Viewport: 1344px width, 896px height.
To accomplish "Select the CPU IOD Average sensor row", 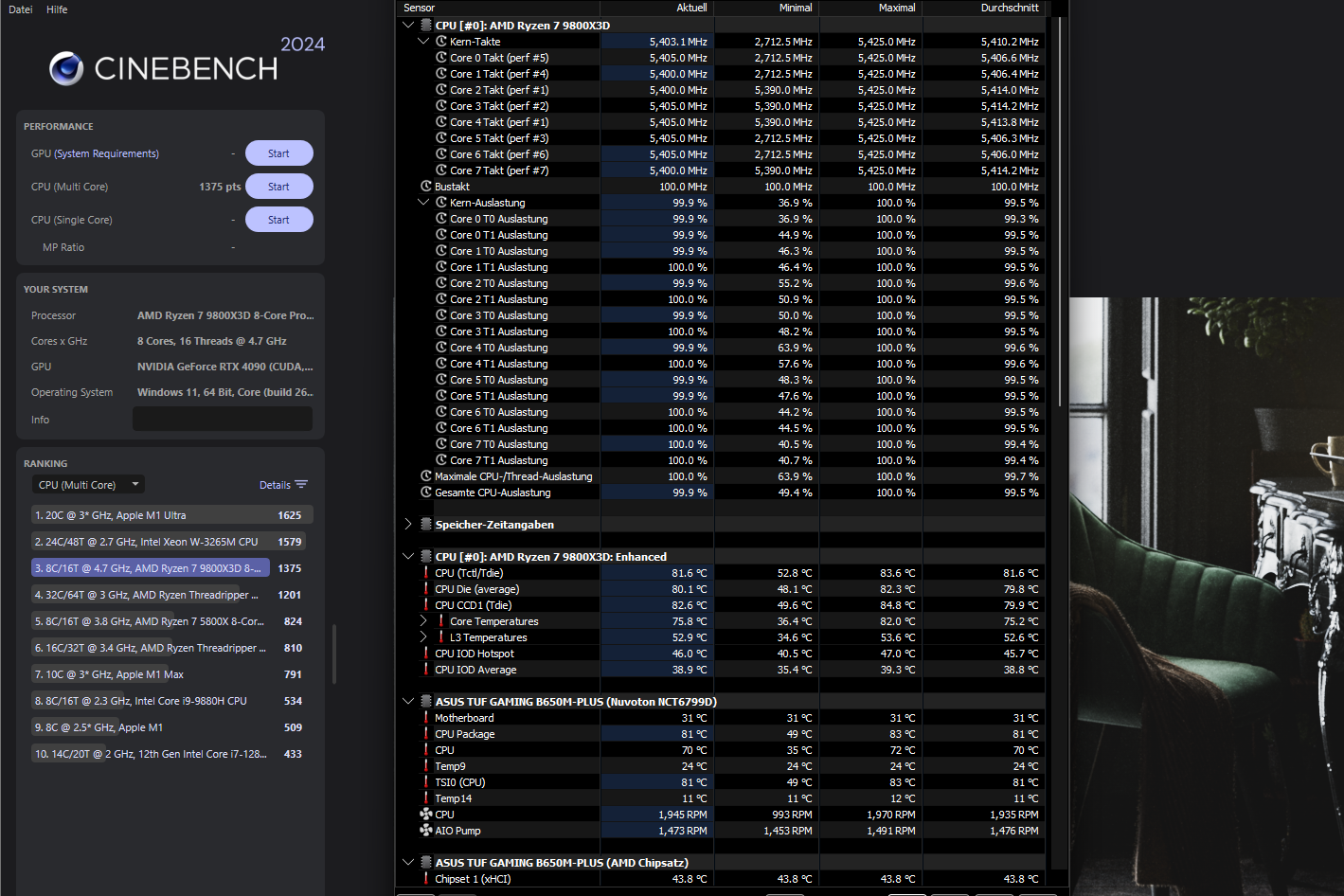I will [x=731, y=670].
